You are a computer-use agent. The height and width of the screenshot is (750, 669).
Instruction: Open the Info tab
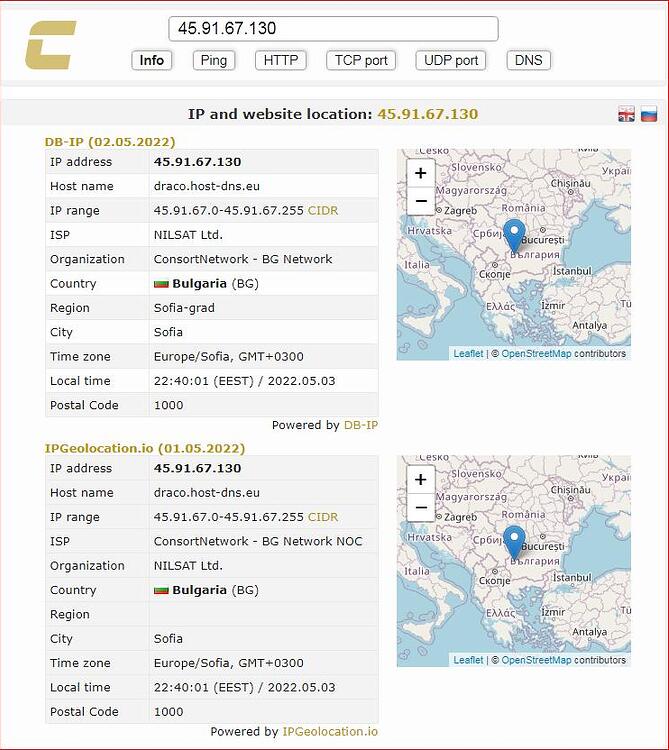tap(152, 60)
